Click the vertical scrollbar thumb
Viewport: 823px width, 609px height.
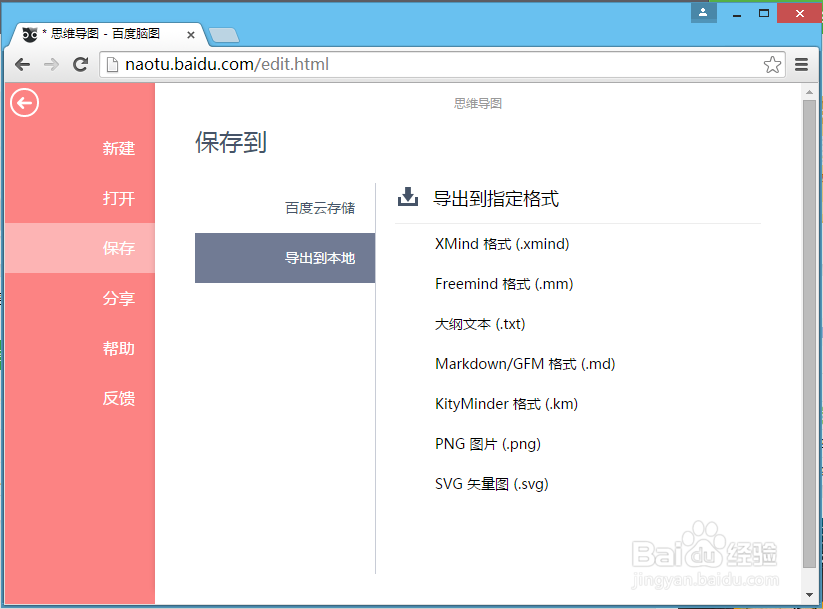click(x=809, y=333)
